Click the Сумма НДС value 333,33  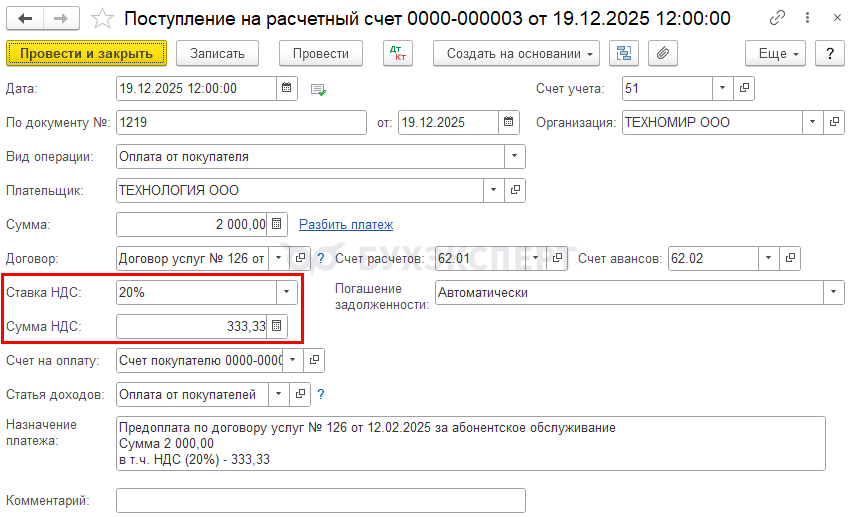[246, 326]
